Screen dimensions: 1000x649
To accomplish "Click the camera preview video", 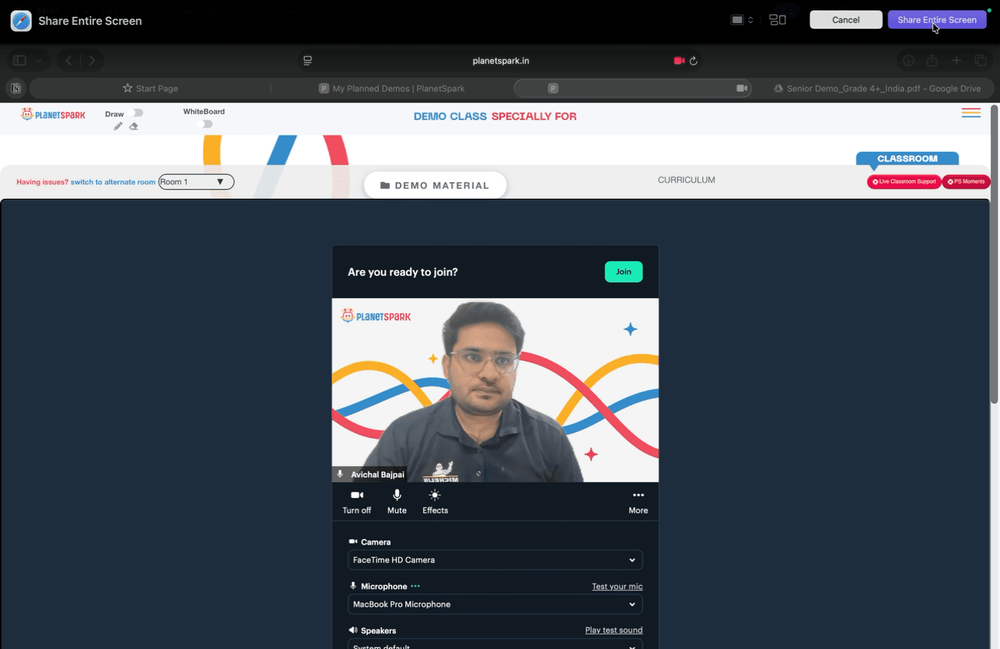I will pyautogui.click(x=495, y=390).
